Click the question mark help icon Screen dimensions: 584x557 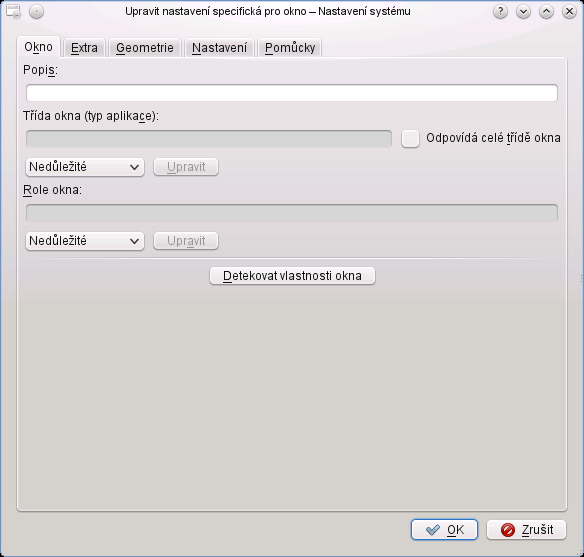pos(500,12)
